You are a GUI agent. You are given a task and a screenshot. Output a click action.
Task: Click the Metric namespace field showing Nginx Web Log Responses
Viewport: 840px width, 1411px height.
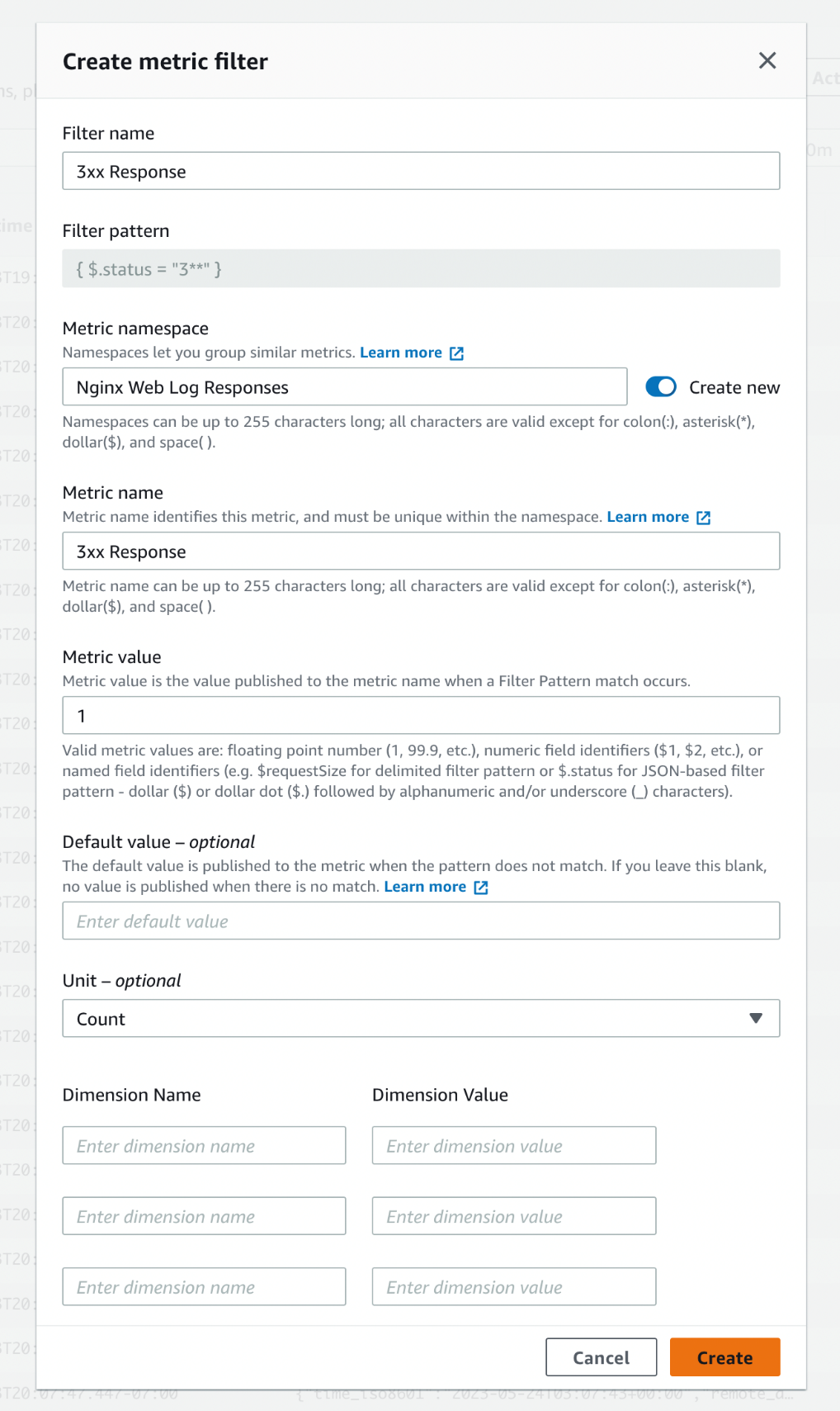pos(344,386)
